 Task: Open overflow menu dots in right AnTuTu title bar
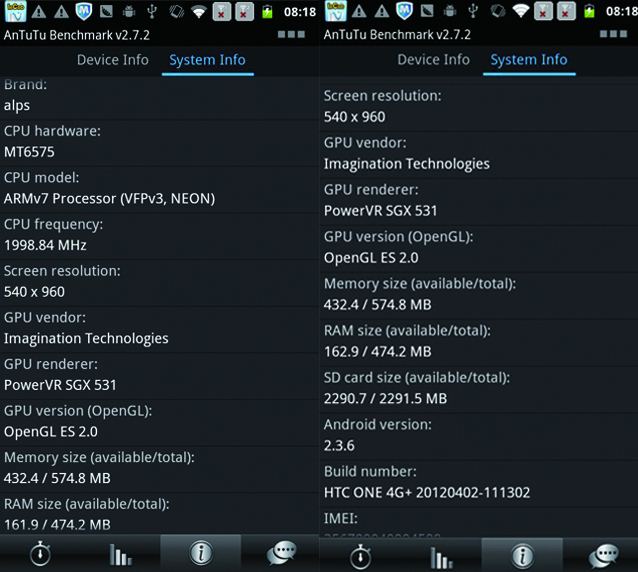tap(614, 34)
